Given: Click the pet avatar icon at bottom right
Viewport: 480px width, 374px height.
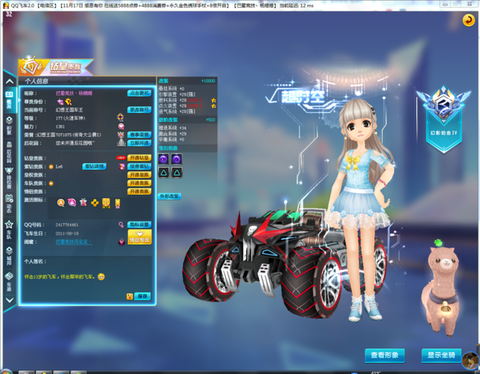Looking at the screenshot, I should tap(471, 360).
